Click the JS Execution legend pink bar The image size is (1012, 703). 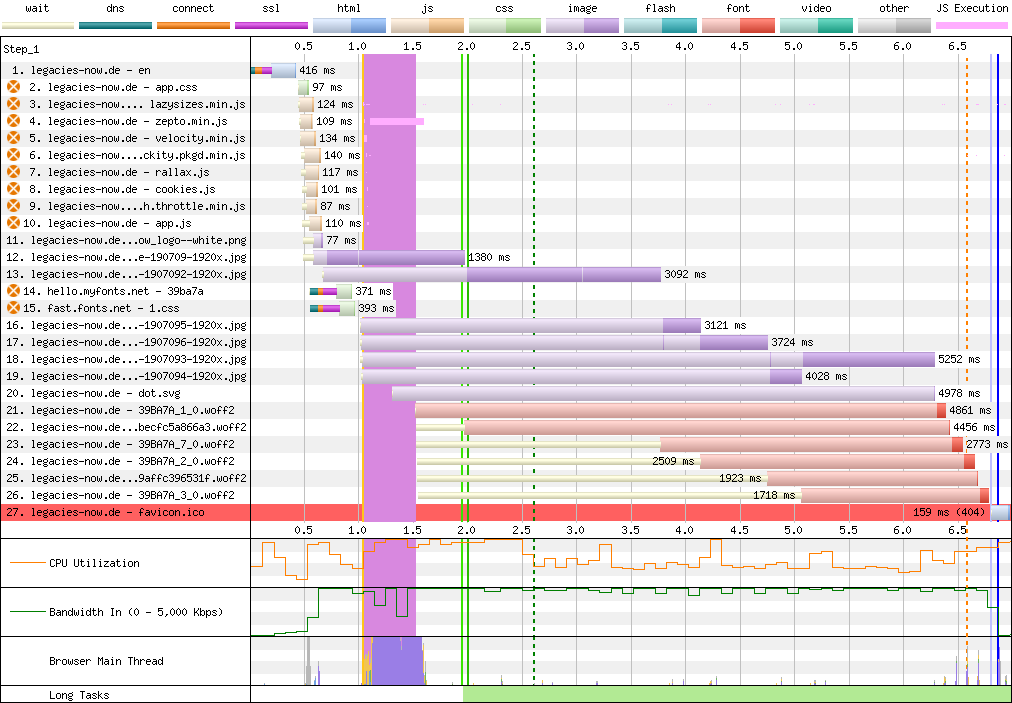pos(972,26)
